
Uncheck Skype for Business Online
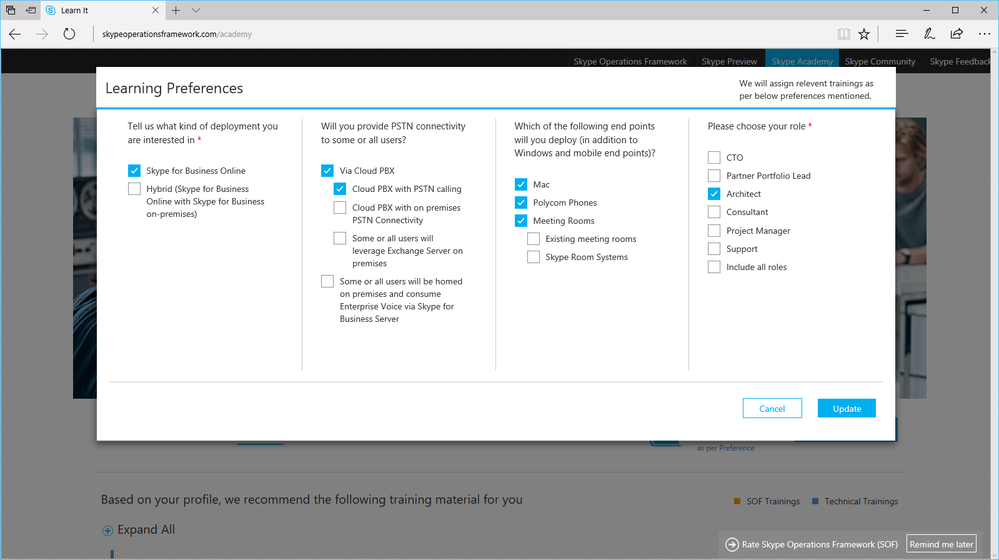click(134, 170)
